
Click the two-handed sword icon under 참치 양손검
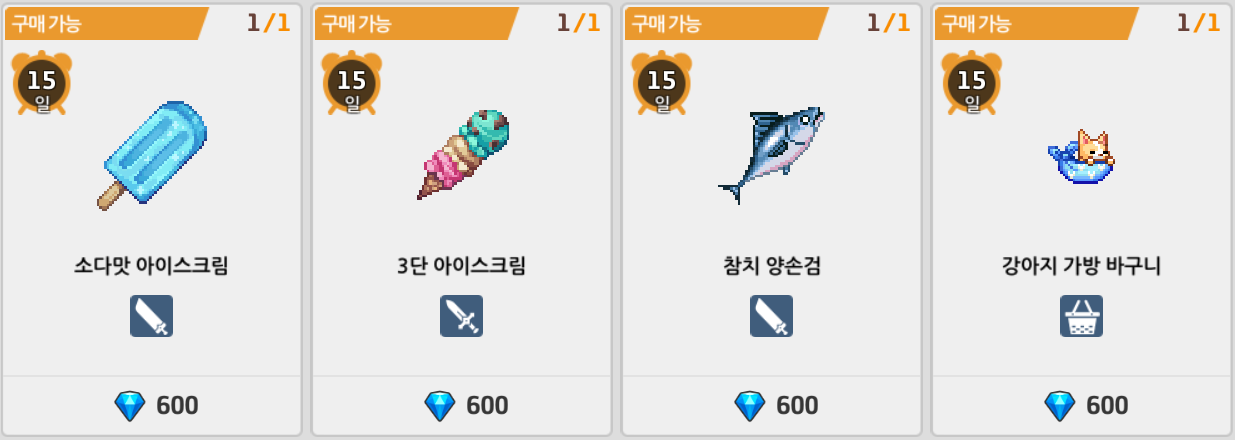click(771, 316)
